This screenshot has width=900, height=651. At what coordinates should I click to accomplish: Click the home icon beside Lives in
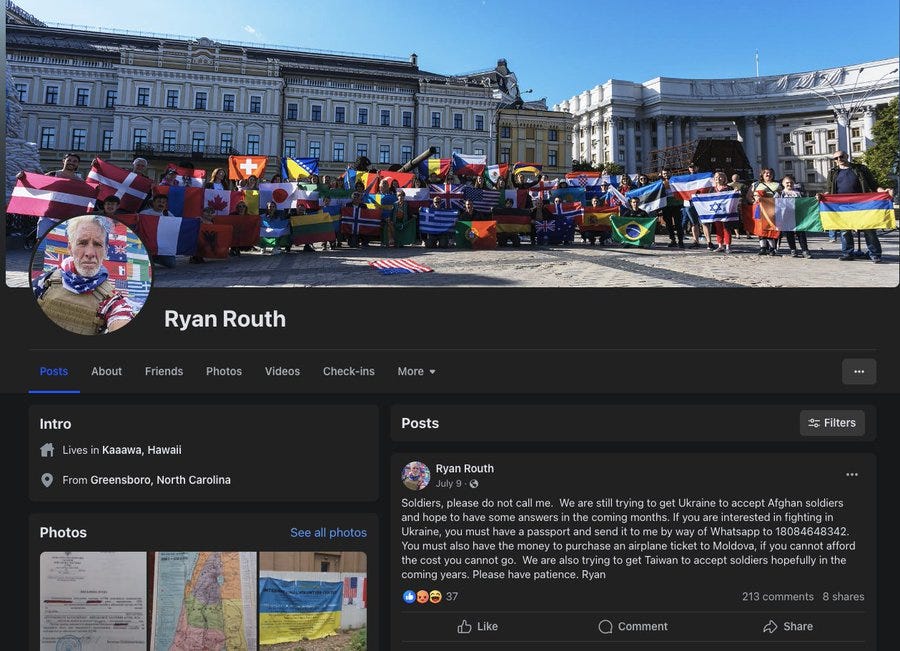coord(47,450)
